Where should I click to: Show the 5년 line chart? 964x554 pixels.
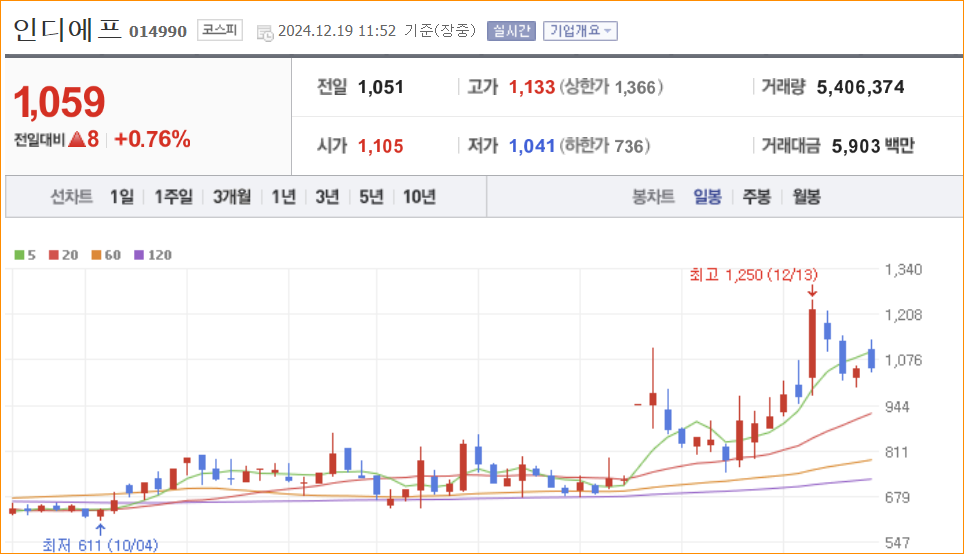pyautogui.click(x=371, y=197)
